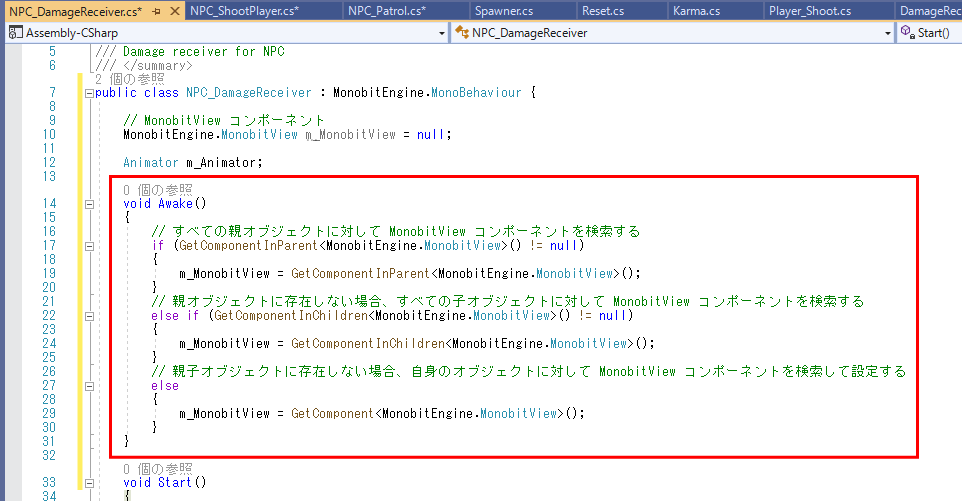Viewport: 962px width, 501px height.
Task: Open the Karma.cs tab
Action: 696,11
